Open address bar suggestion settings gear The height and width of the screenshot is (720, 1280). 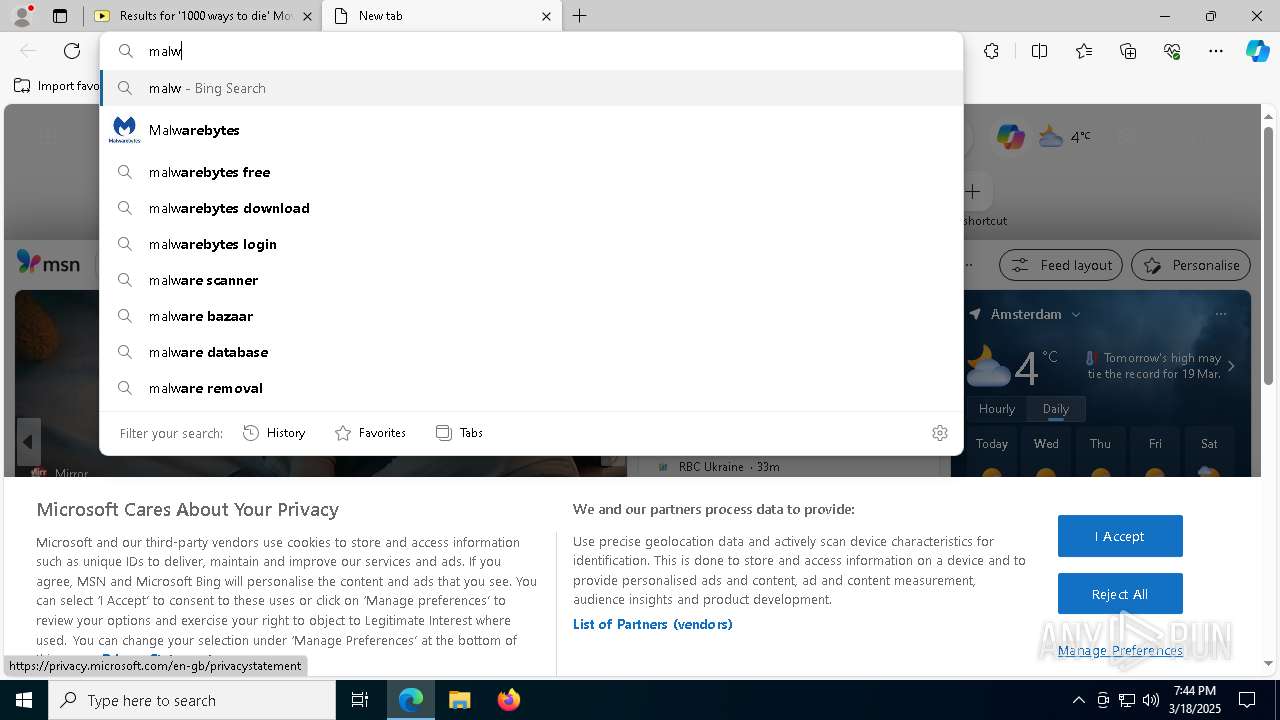(x=940, y=433)
